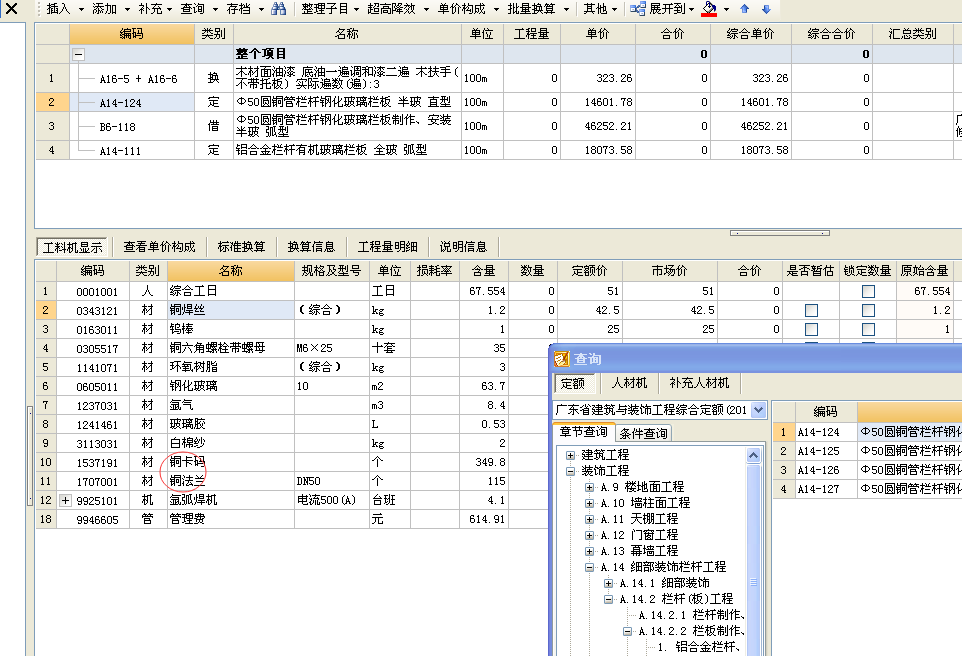The height and width of the screenshot is (656, 962).
Task: Collapse A.14.2 栏杆(板)工程 node
Action: tap(609, 599)
